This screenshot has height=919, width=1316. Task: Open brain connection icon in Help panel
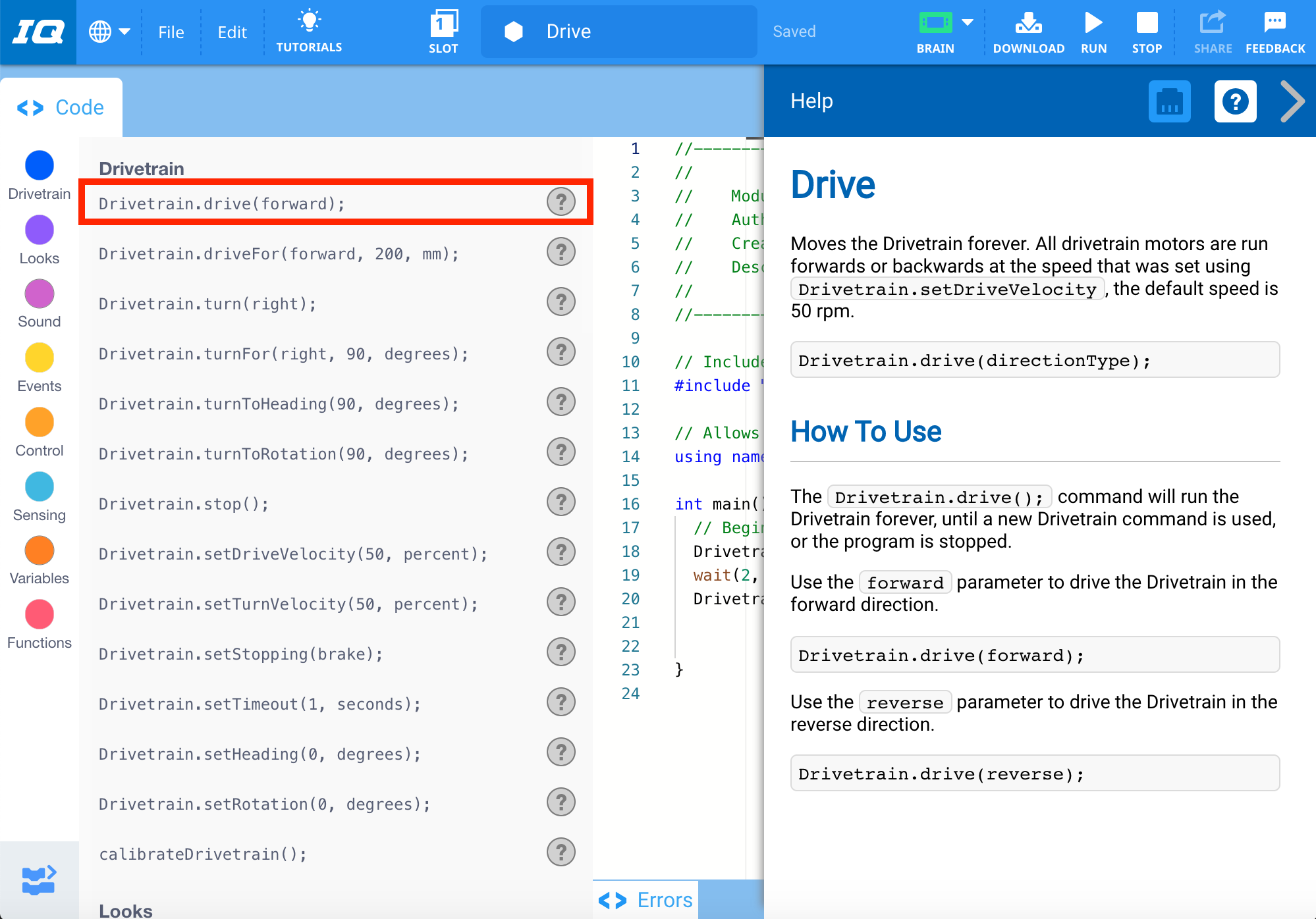(1170, 101)
